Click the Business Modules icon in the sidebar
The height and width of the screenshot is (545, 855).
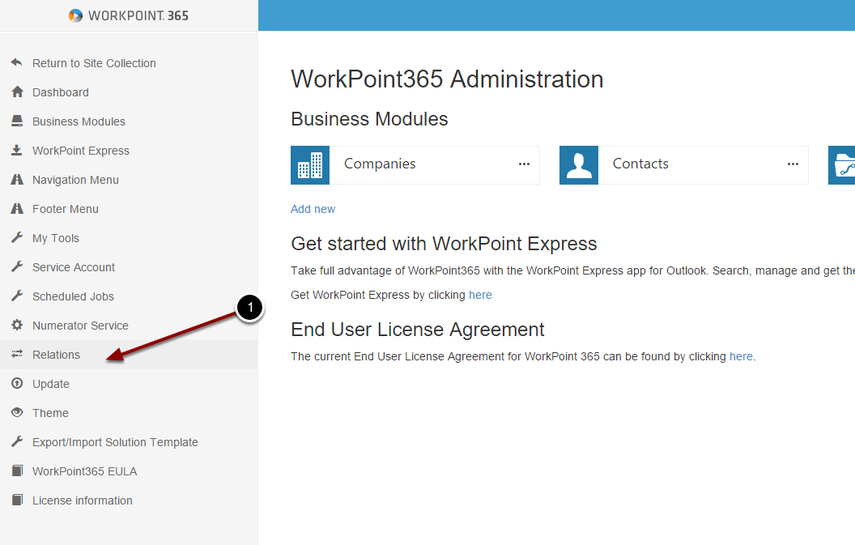(17, 121)
